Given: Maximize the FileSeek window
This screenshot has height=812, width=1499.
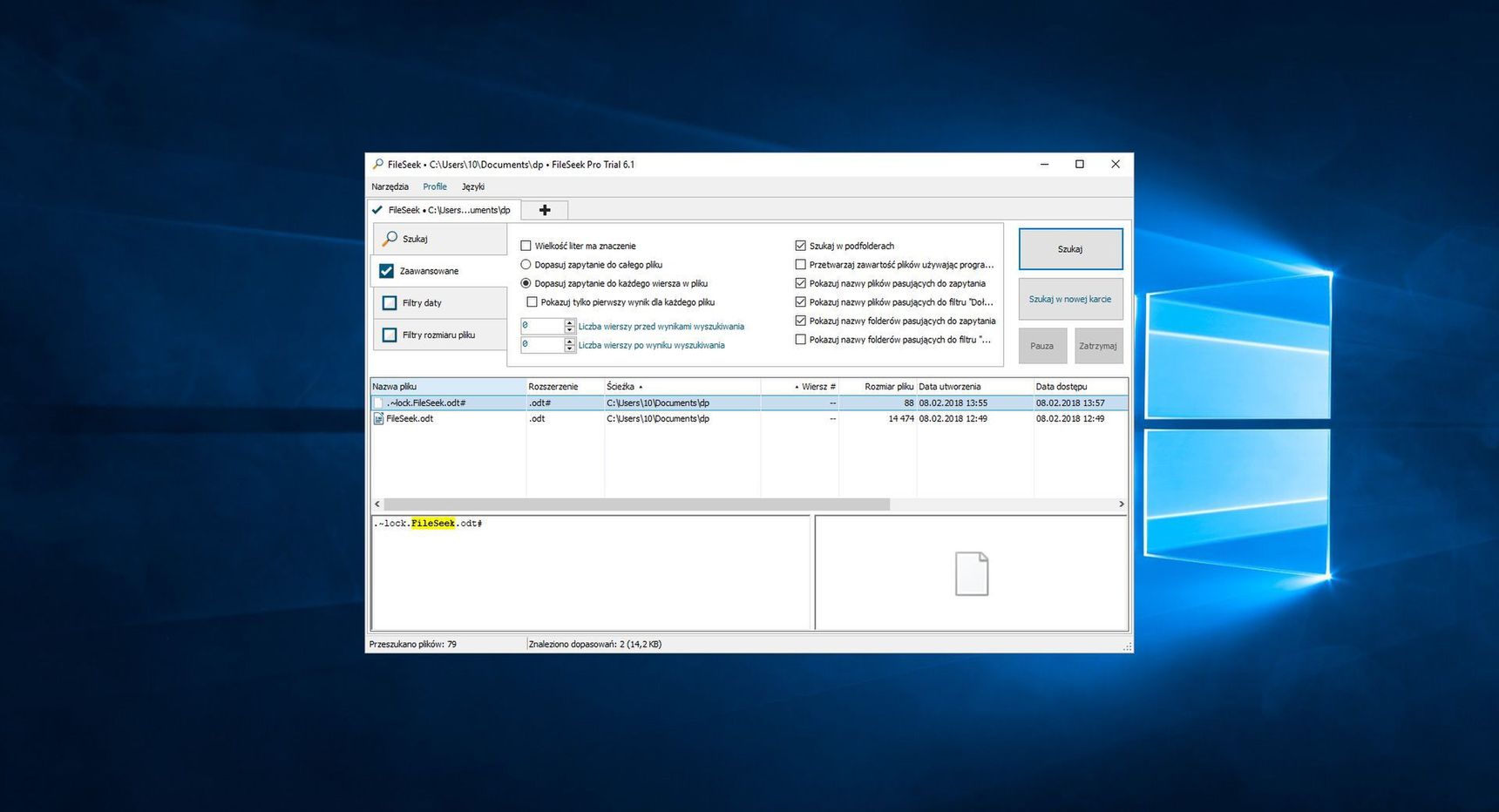Looking at the screenshot, I should tap(1080, 164).
